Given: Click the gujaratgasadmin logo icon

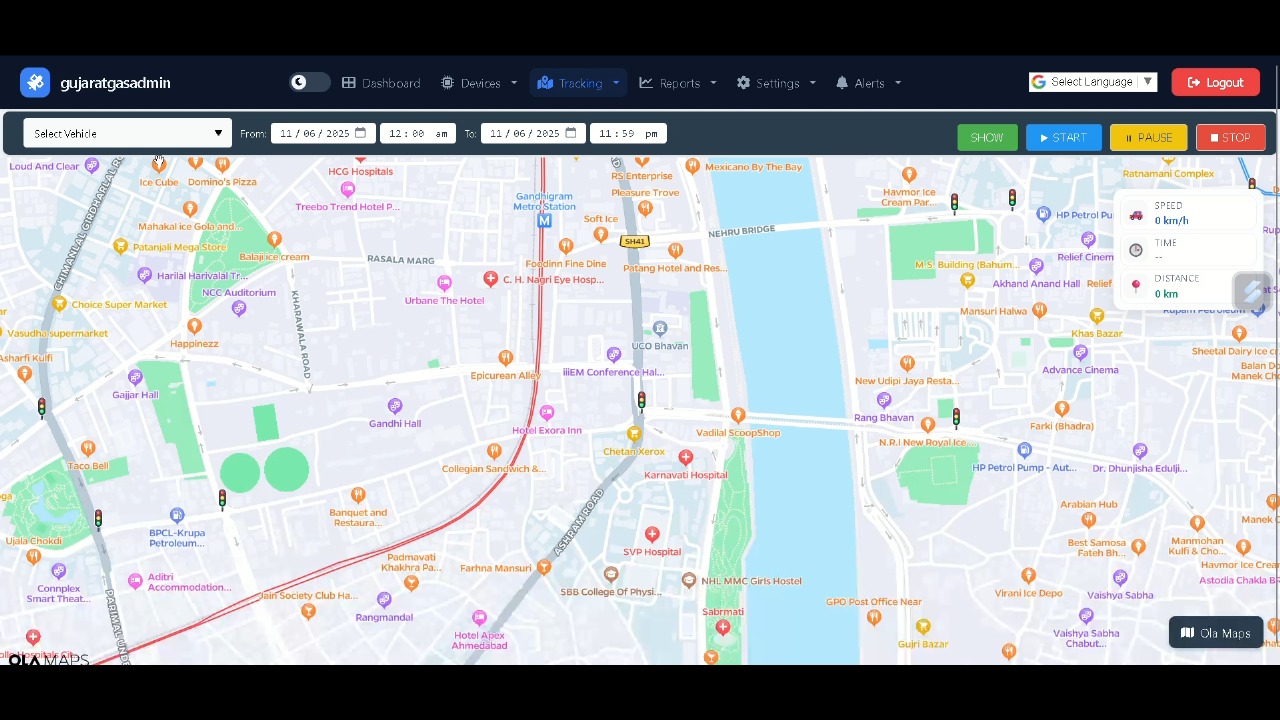Looking at the screenshot, I should (x=35, y=82).
